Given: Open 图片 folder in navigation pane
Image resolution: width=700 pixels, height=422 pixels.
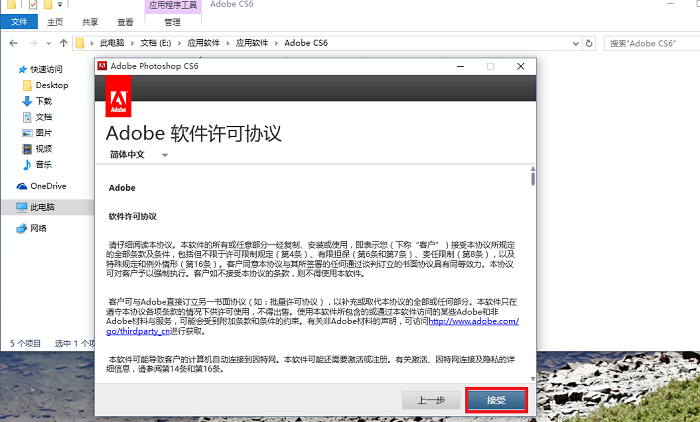Looking at the screenshot, I should 44,133.
